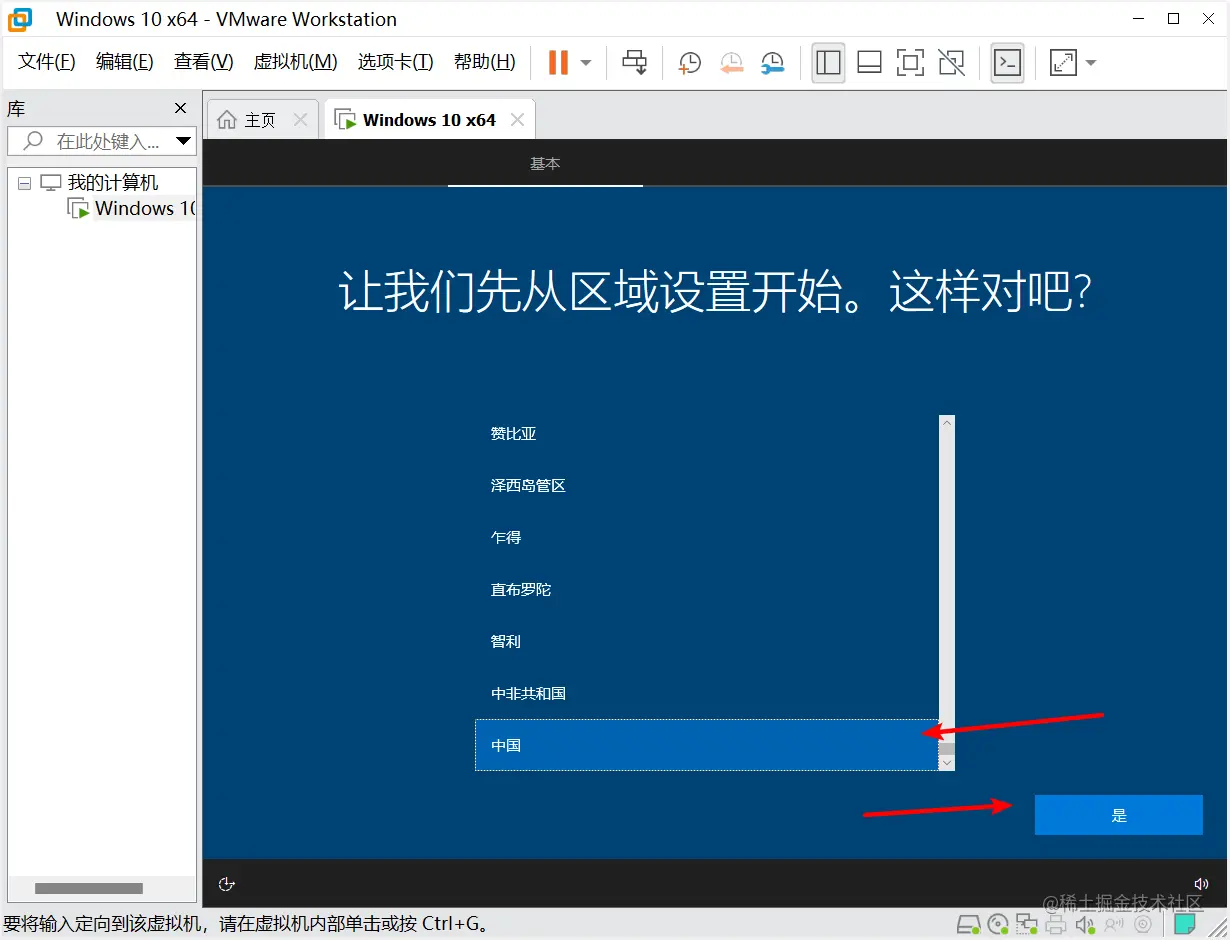Click the VMware Workstation title bar logo

[20, 19]
